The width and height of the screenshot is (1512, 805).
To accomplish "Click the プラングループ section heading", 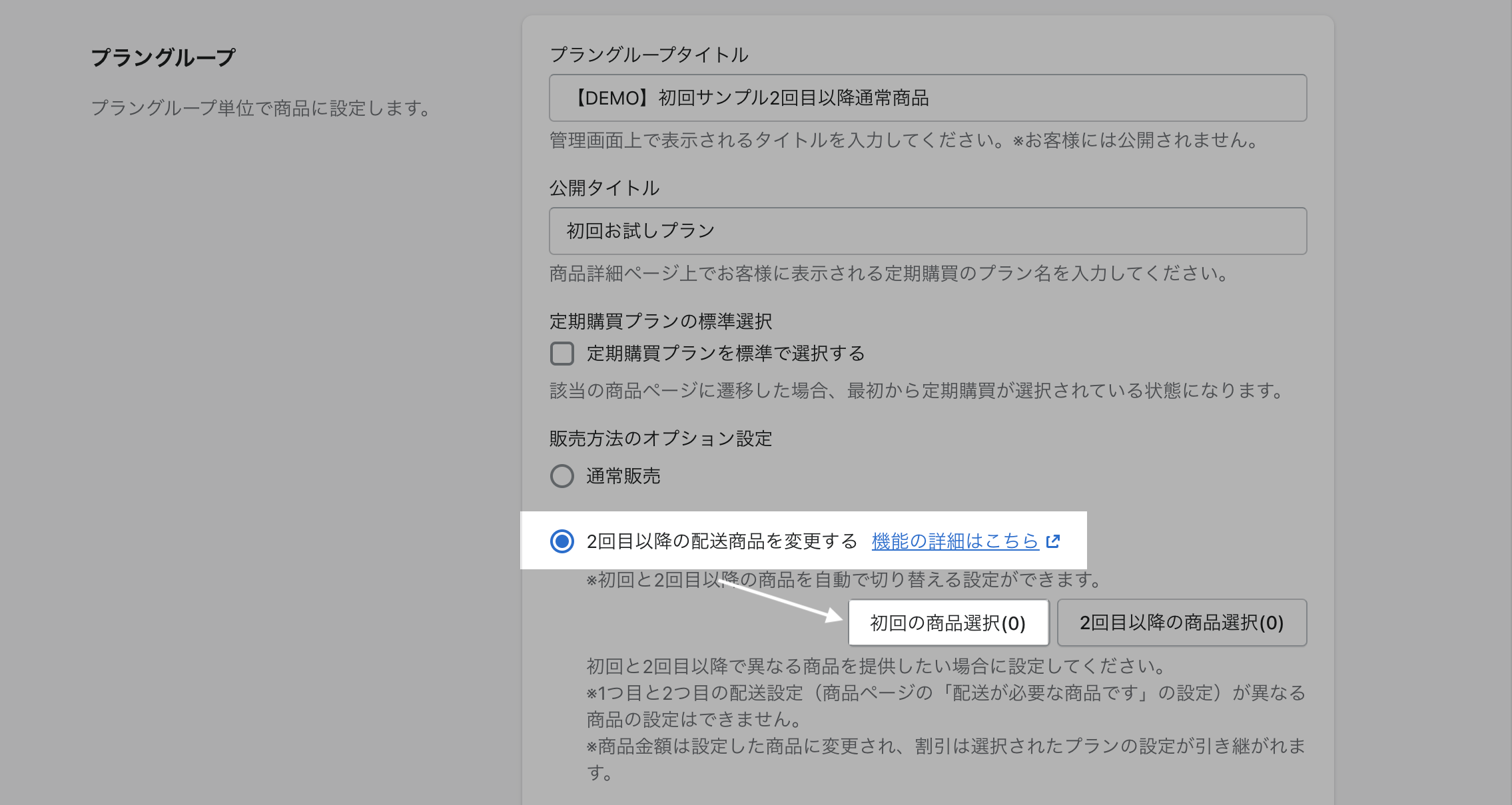I will [x=163, y=57].
